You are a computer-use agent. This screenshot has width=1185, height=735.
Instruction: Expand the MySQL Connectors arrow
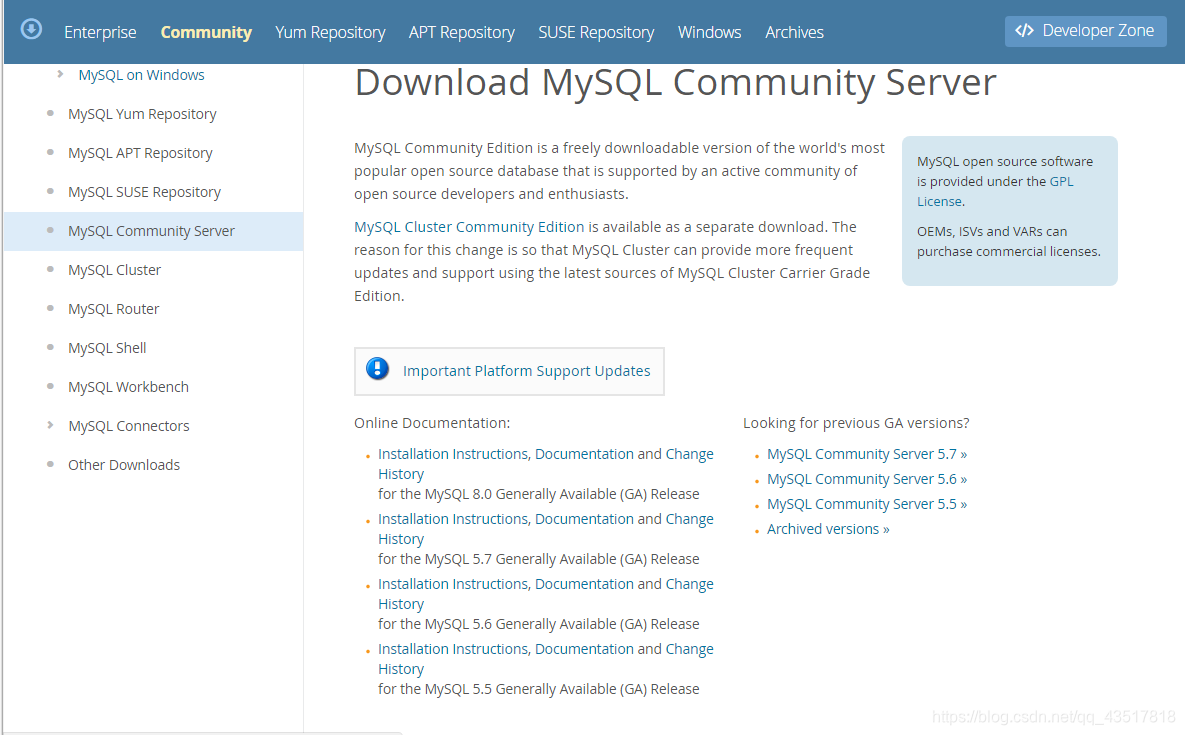50,425
